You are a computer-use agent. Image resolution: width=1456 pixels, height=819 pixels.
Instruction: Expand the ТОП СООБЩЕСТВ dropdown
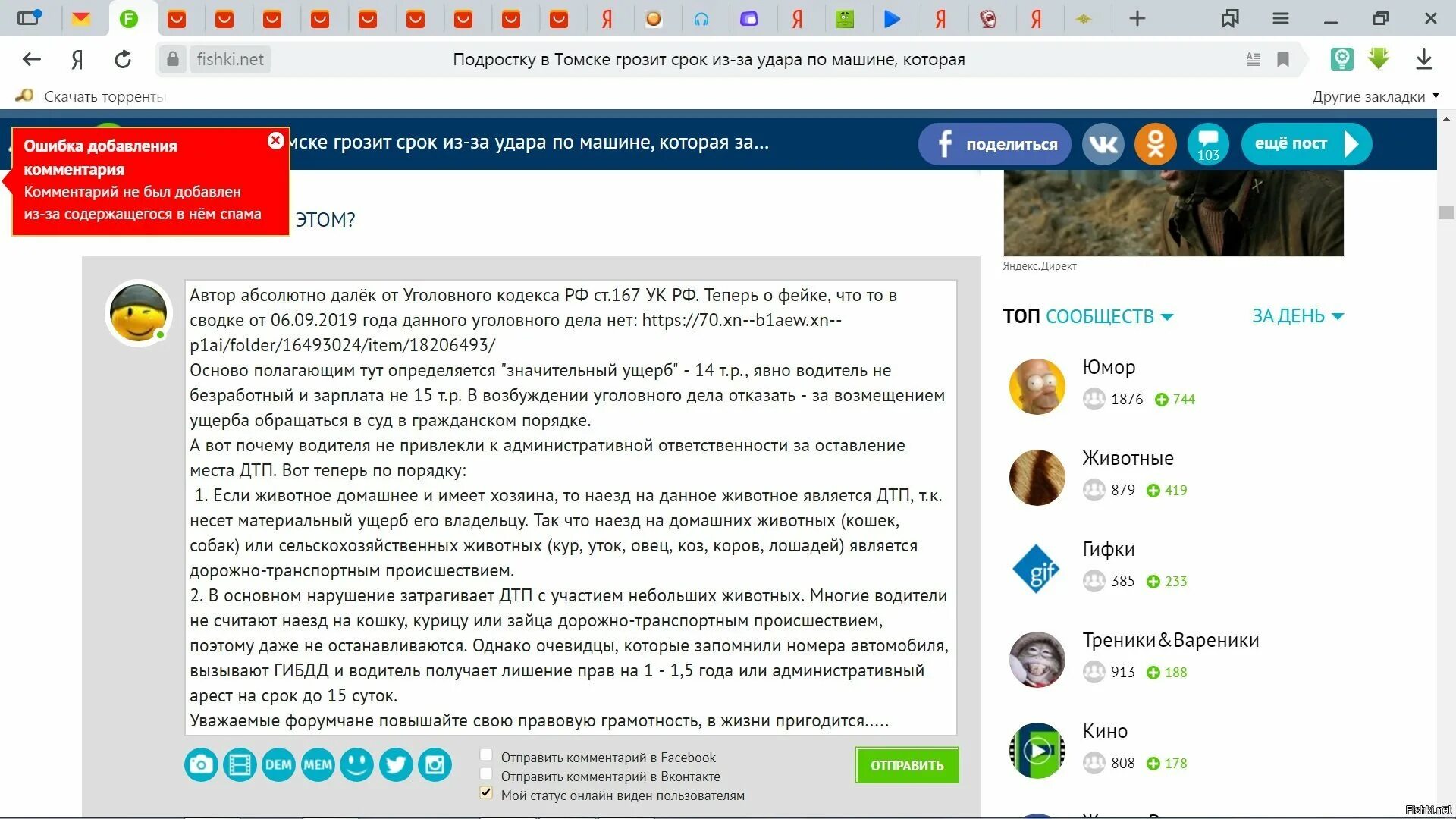pos(1088,316)
